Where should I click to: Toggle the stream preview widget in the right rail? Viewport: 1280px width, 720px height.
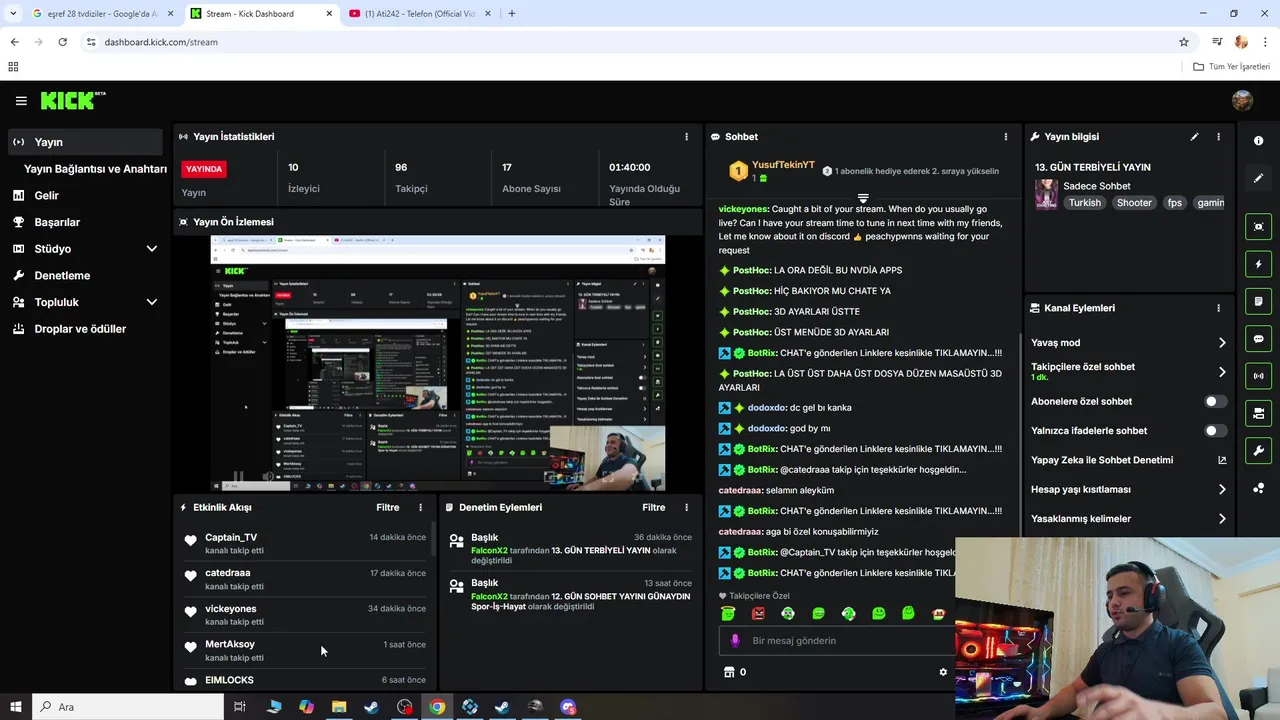1258,226
